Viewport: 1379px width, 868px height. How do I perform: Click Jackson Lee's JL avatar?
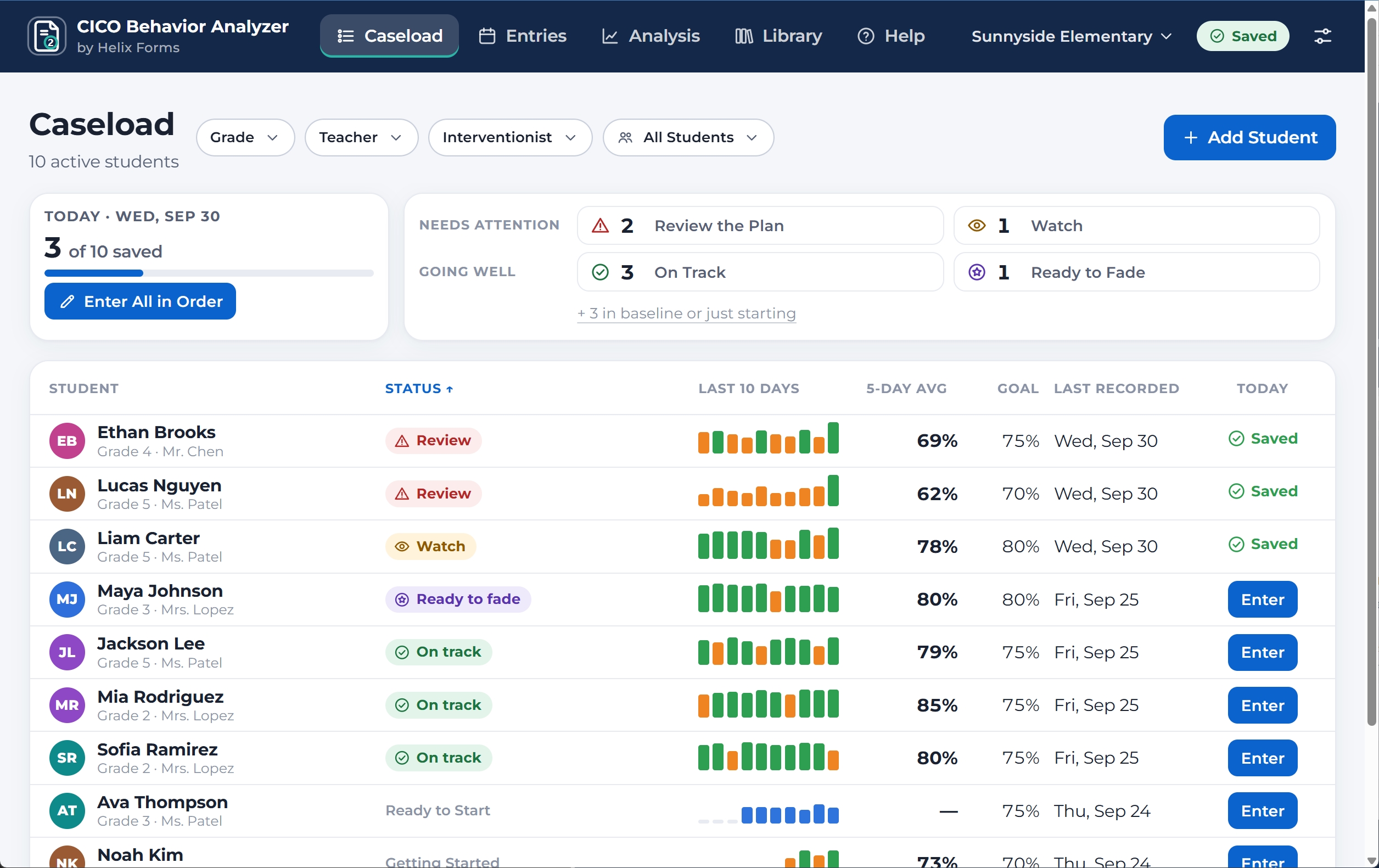(x=67, y=652)
